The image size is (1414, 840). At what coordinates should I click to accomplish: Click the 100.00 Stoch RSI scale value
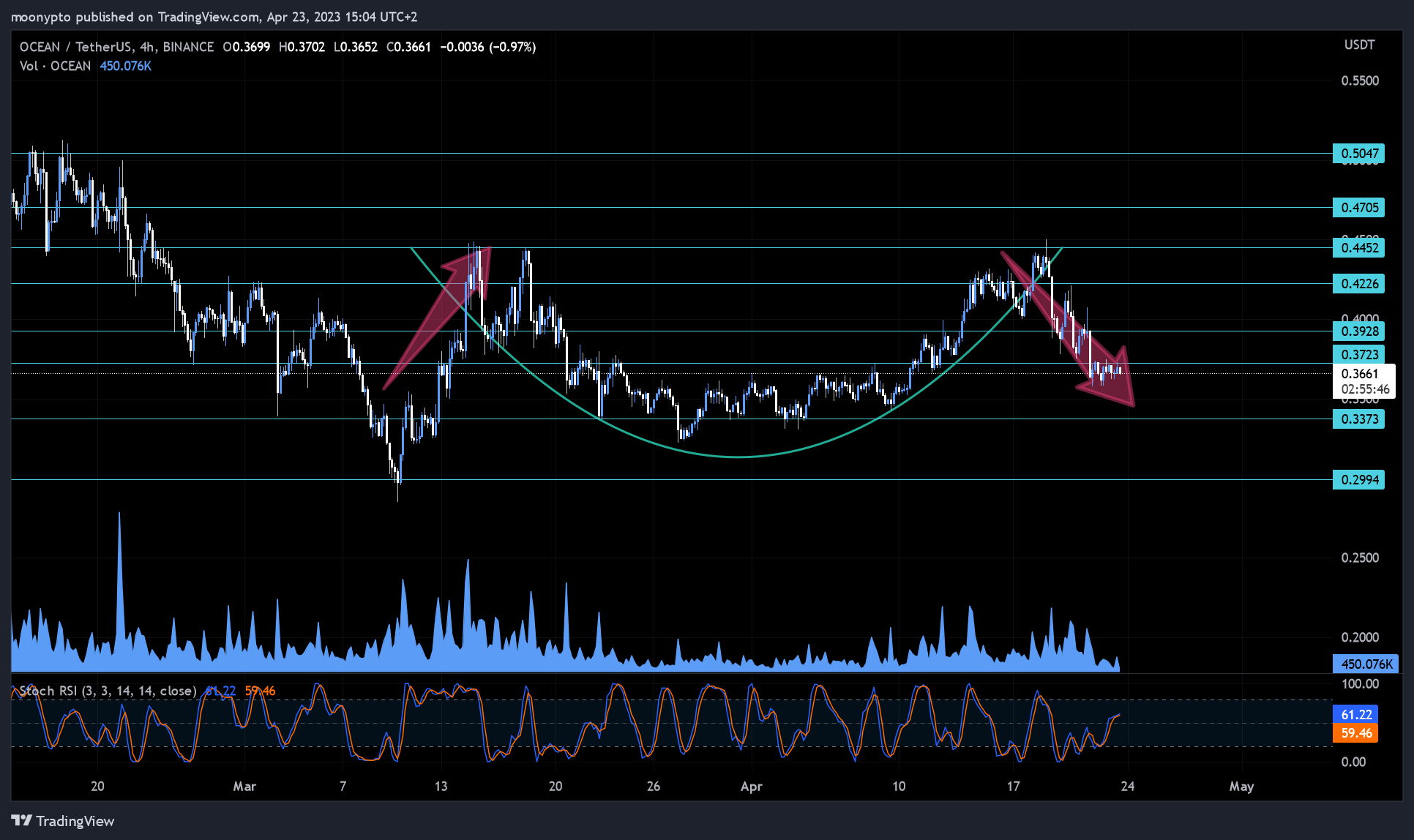pyautogui.click(x=1360, y=684)
